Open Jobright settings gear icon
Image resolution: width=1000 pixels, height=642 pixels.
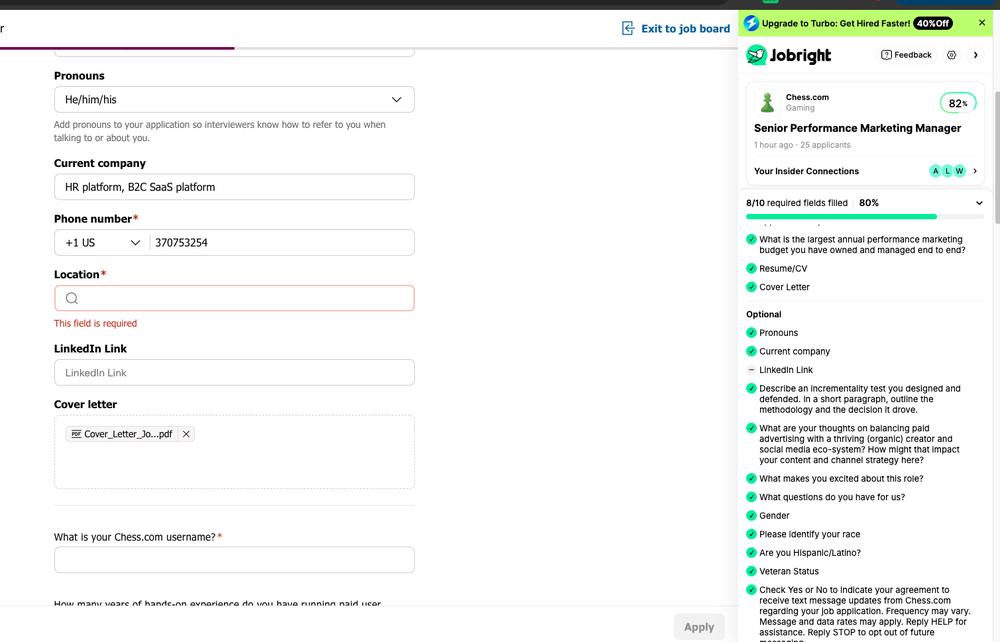click(x=952, y=55)
